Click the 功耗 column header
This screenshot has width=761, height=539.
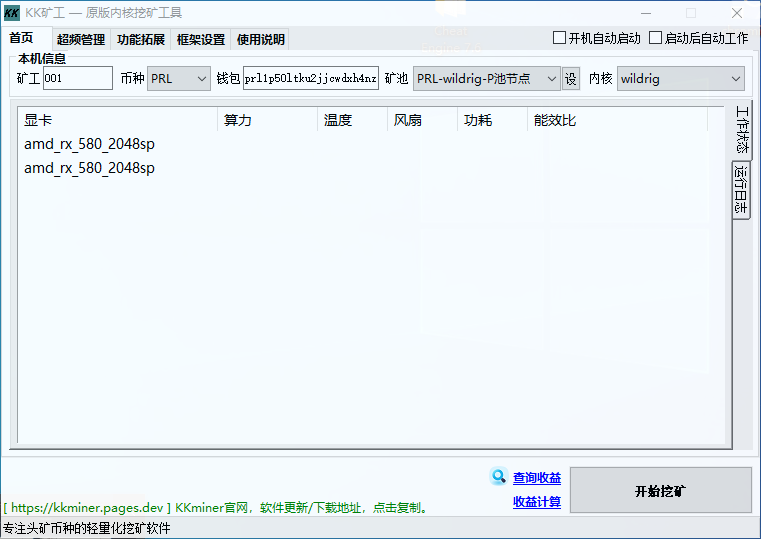click(x=492, y=120)
